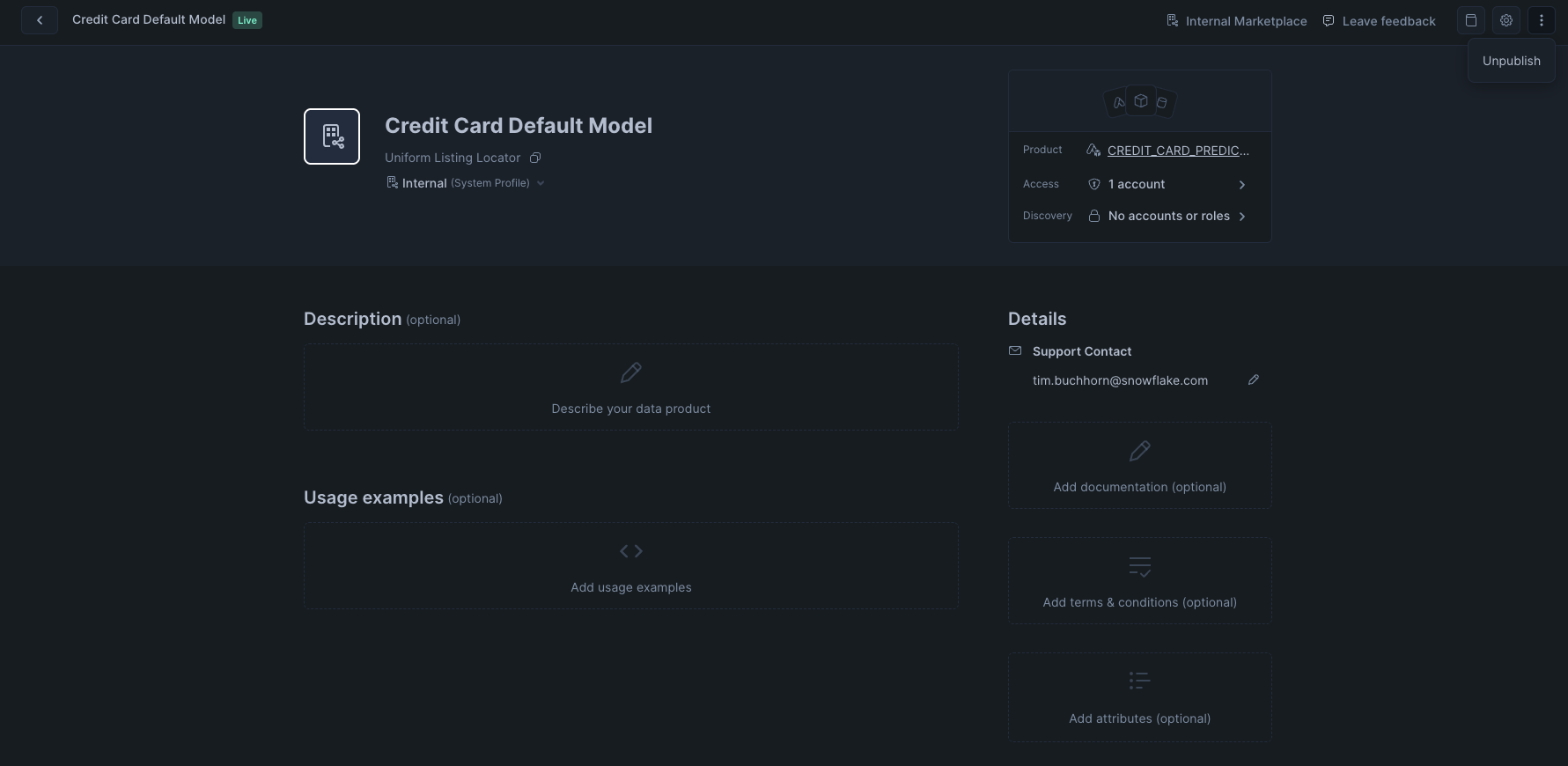
Task: Click the Live status badge
Action: point(247,20)
